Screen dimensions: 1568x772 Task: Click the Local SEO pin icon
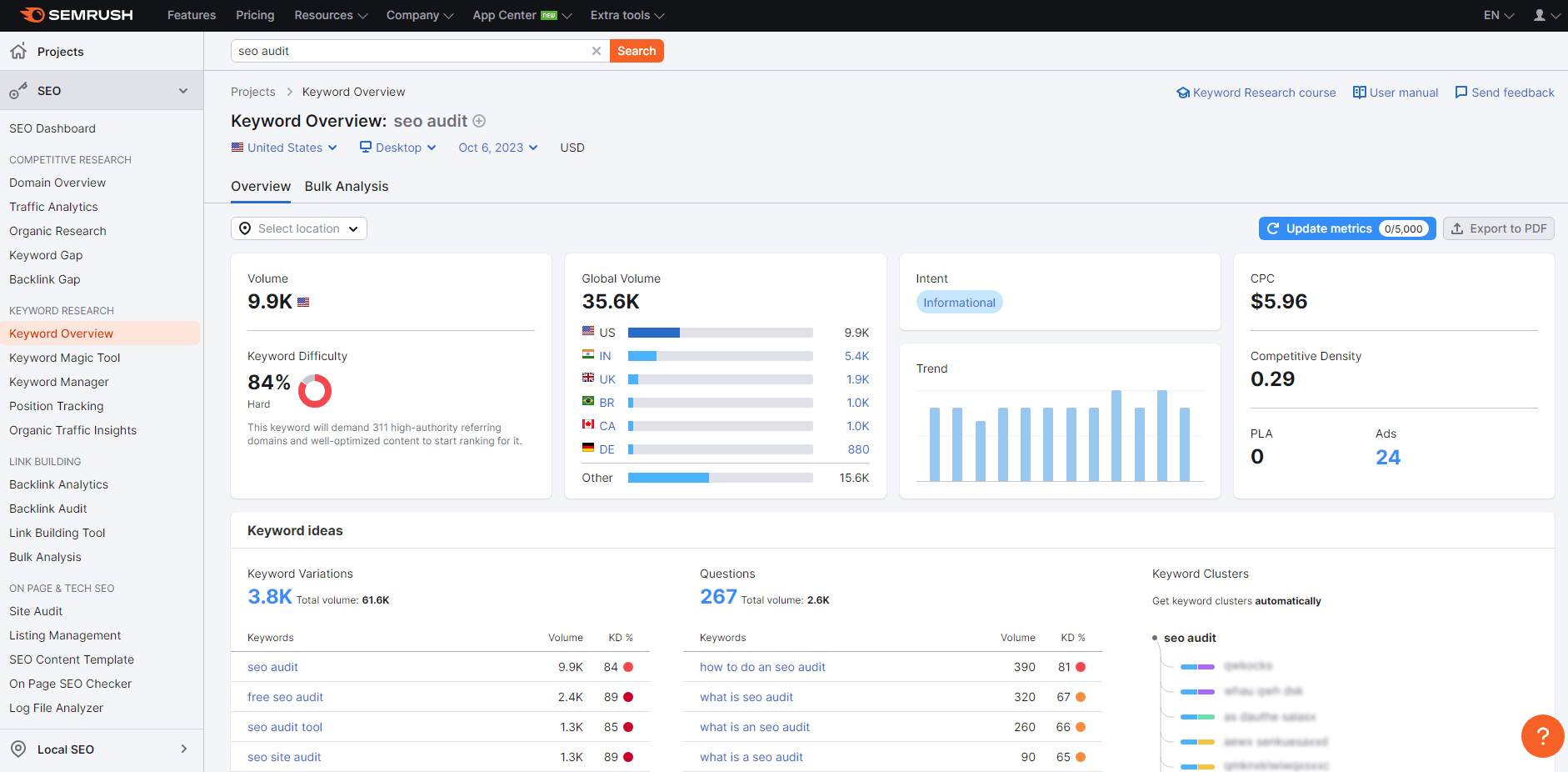(x=18, y=749)
